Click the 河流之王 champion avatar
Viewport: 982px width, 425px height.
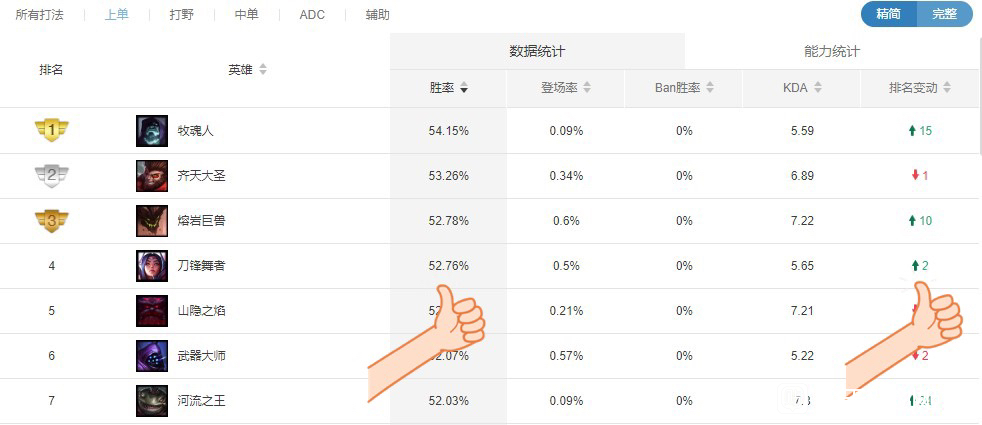[152, 401]
